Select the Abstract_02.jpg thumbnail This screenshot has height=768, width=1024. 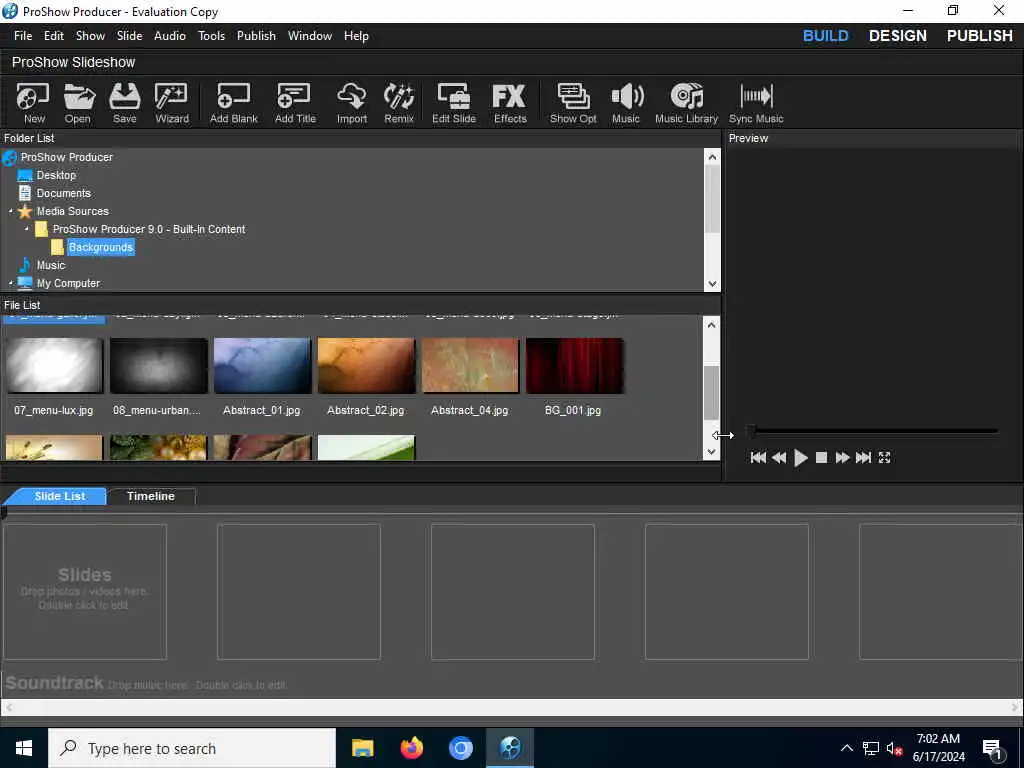[366, 366]
